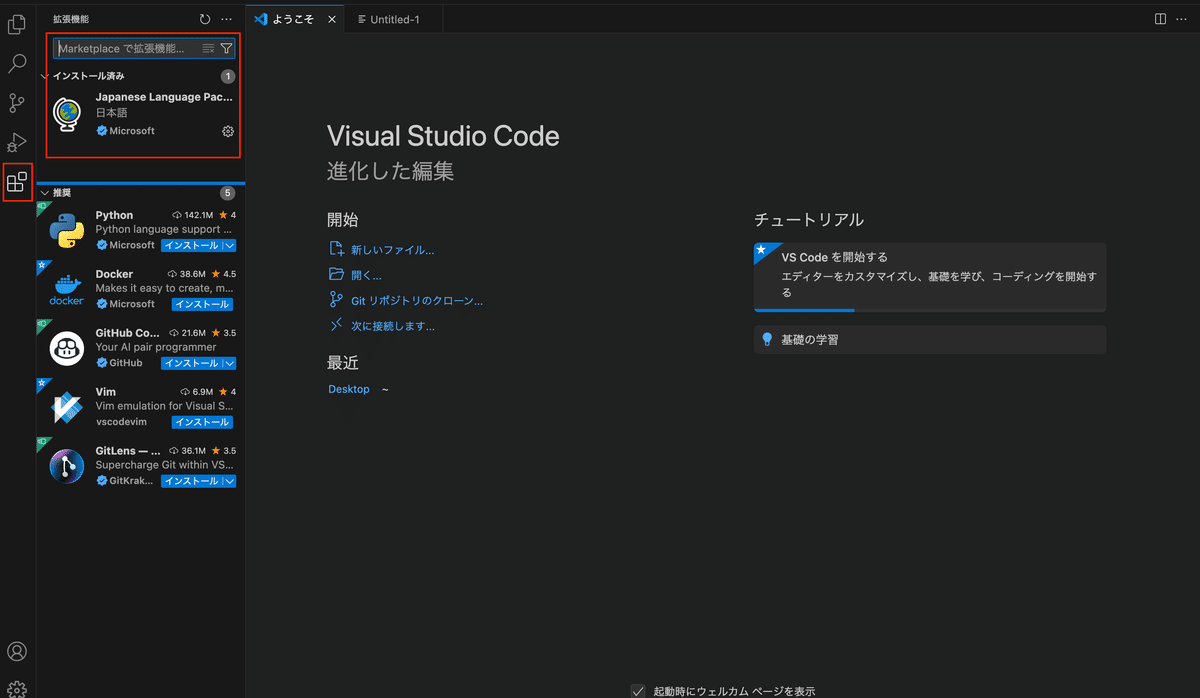Open the Manage gear in activity bar
Viewport: 1200px width, 698px height.
(x=17, y=688)
